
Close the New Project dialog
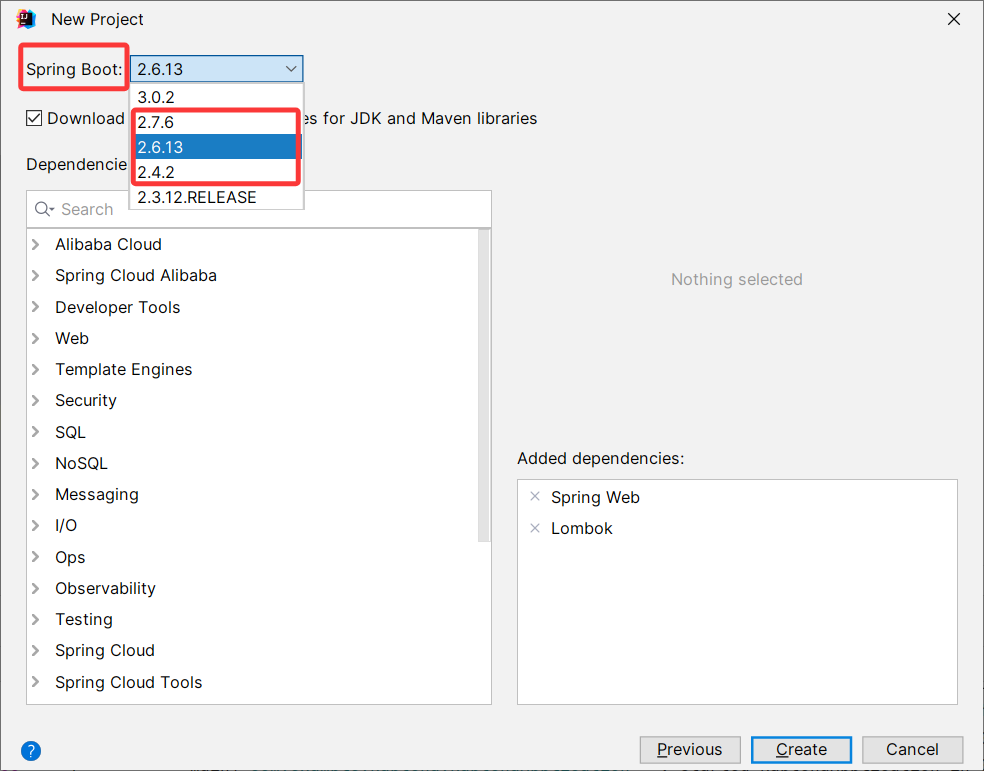[x=953, y=19]
